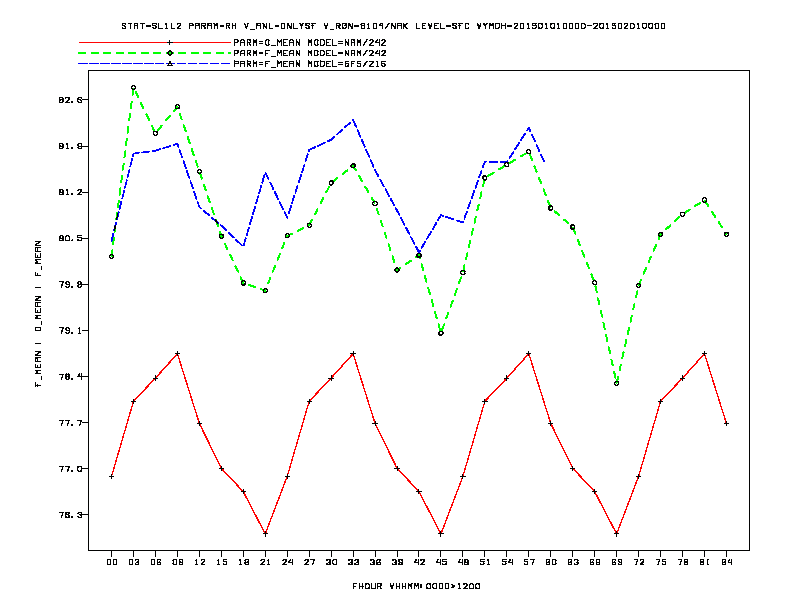This screenshot has width=792, height=612.
Task: Click the x-axis tick label 57
Action: 529,562
